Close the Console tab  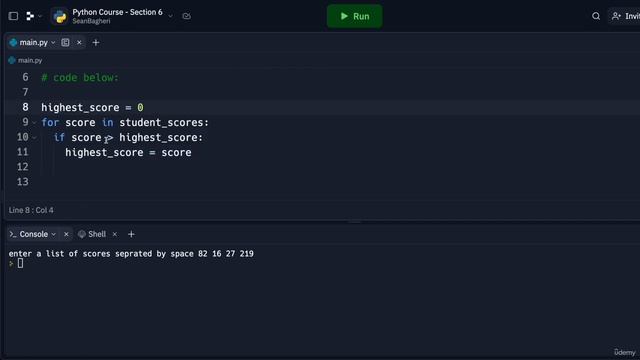pyautogui.click(x=66, y=234)
